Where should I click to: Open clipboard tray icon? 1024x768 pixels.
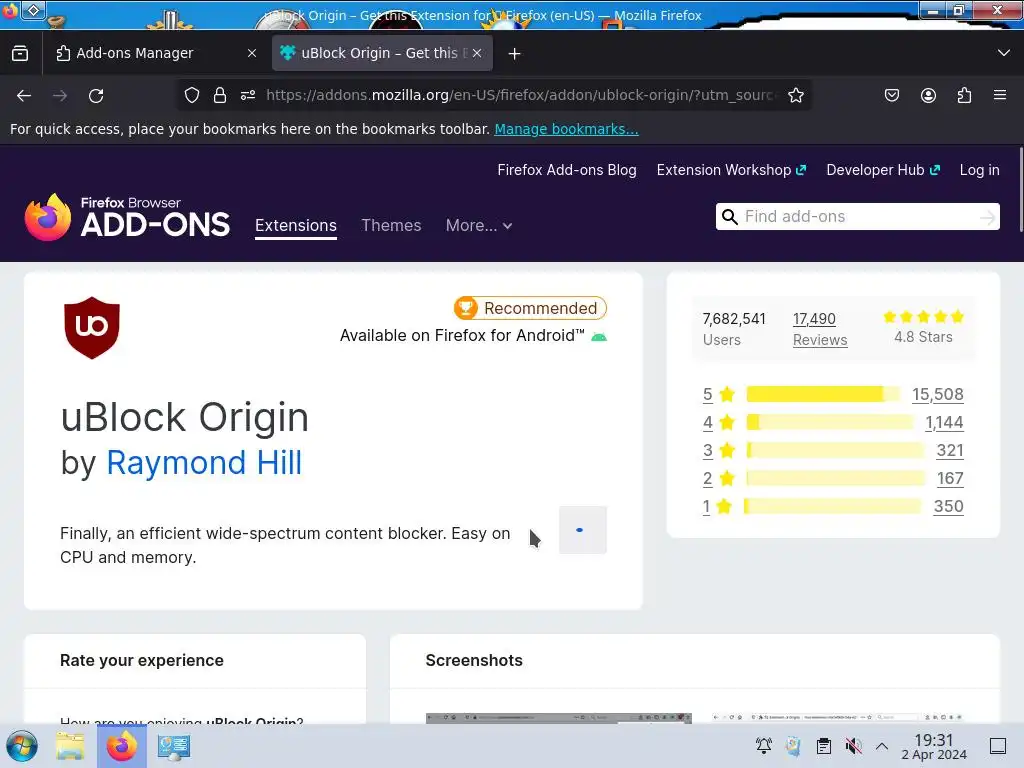[x=824, y=746]
